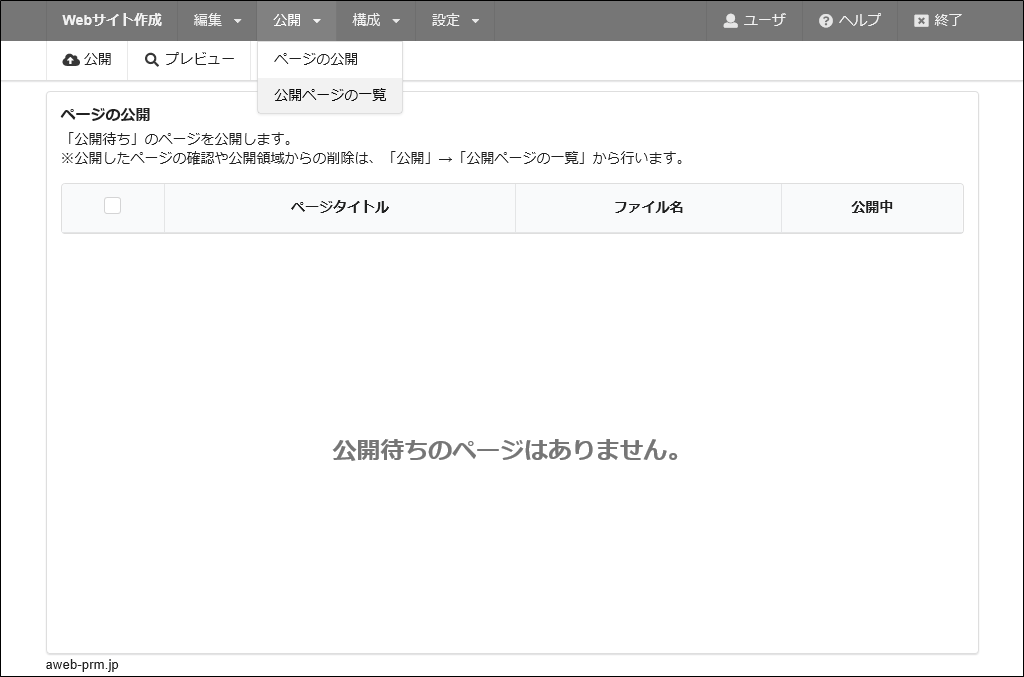Click the cloud upload 公開 icon
The width and height of the screenshot is (1024, 677).
pyautogui.click(x=71, y=60)
